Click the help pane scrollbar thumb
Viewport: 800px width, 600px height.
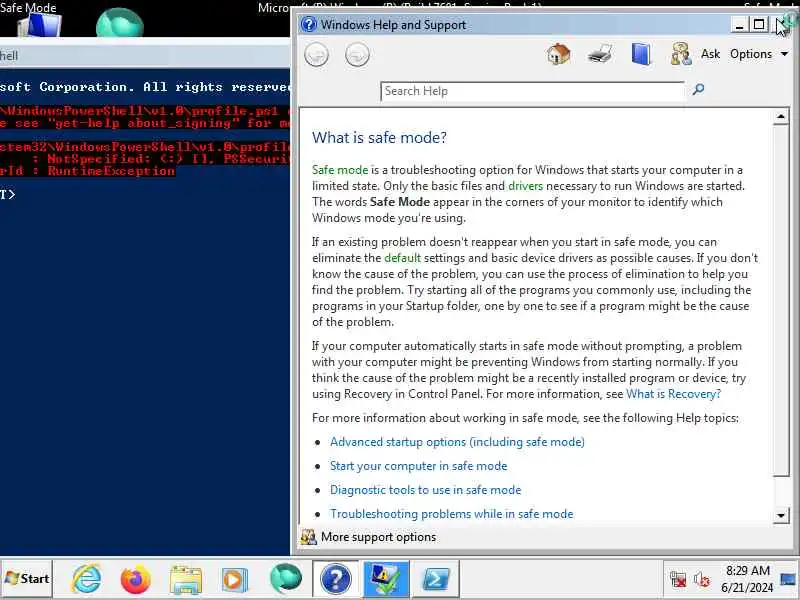[x=781, y=301]
